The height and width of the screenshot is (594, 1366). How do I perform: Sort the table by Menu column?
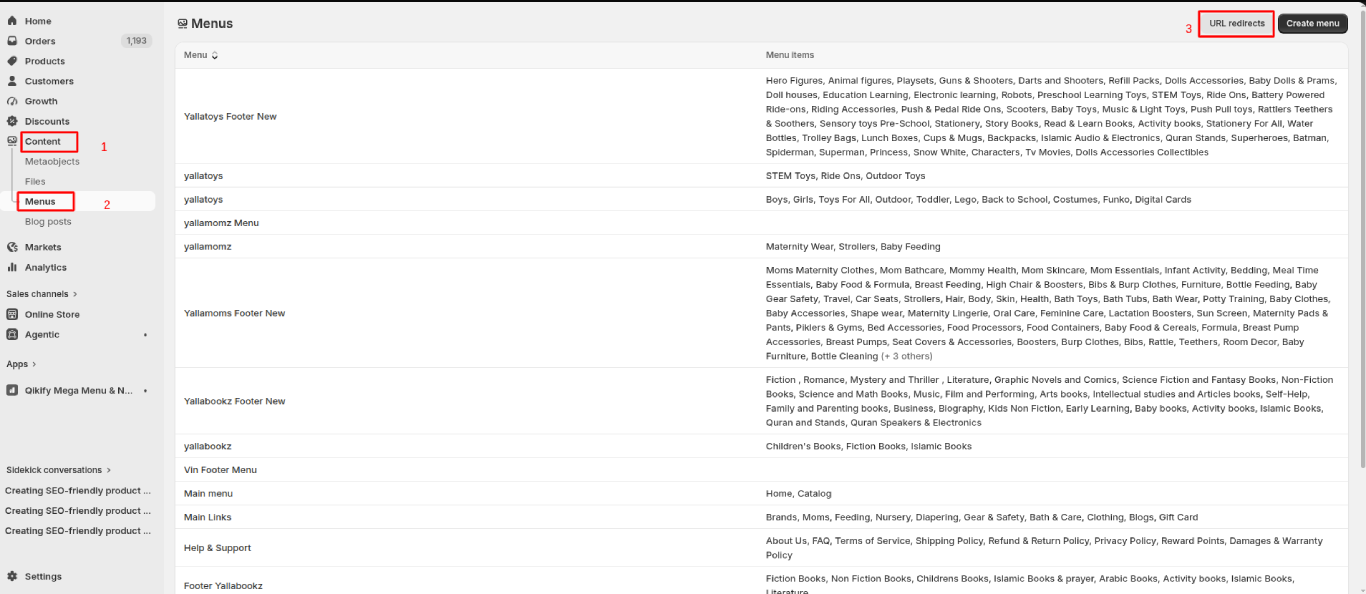click(x=201, y=55)
